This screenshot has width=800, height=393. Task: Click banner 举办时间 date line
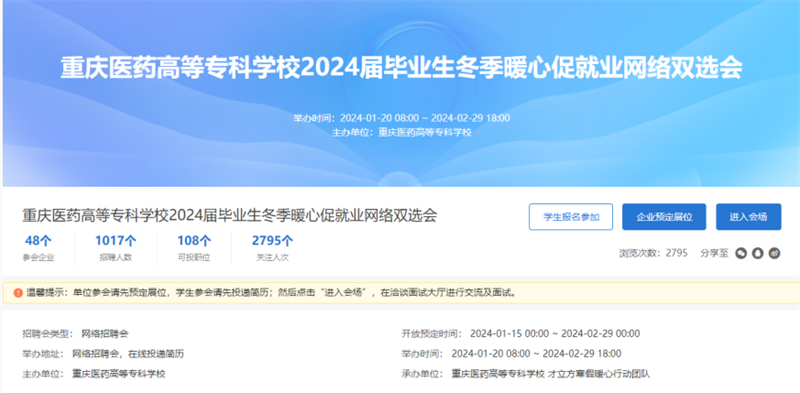[402, 118]
